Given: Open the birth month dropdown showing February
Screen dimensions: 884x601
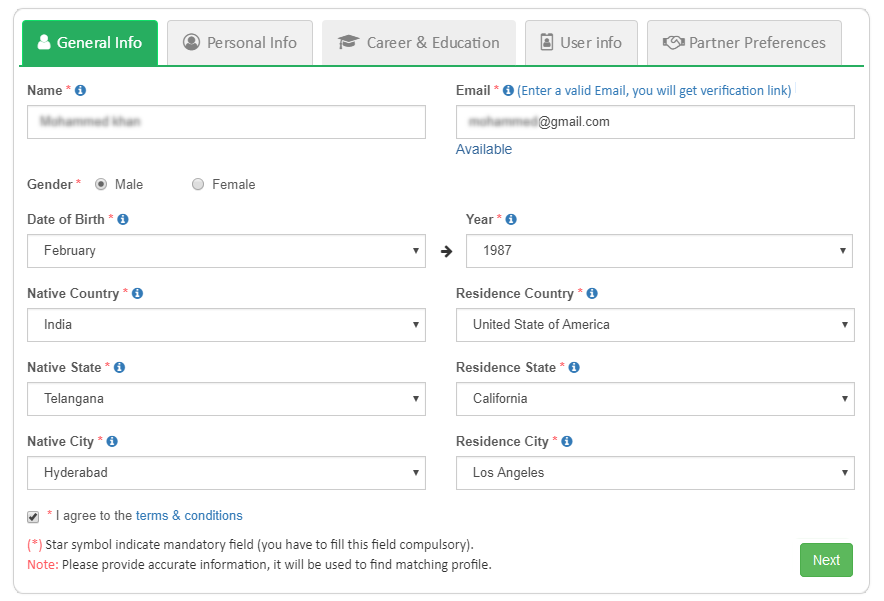Looking at the screenshot, I should pyautogui.click(x=226, y=251).
